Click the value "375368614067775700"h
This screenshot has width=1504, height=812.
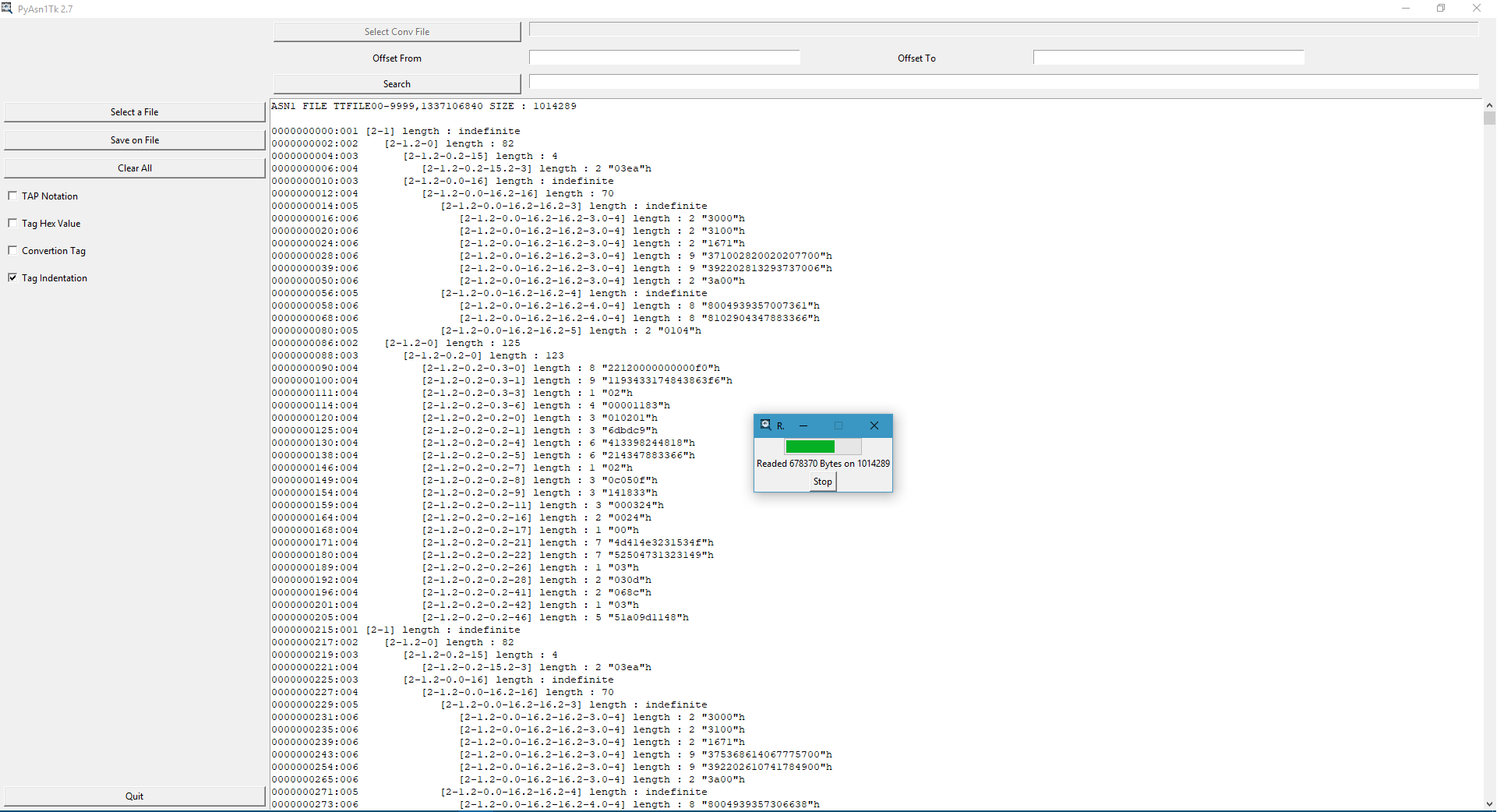click(767, 754)
